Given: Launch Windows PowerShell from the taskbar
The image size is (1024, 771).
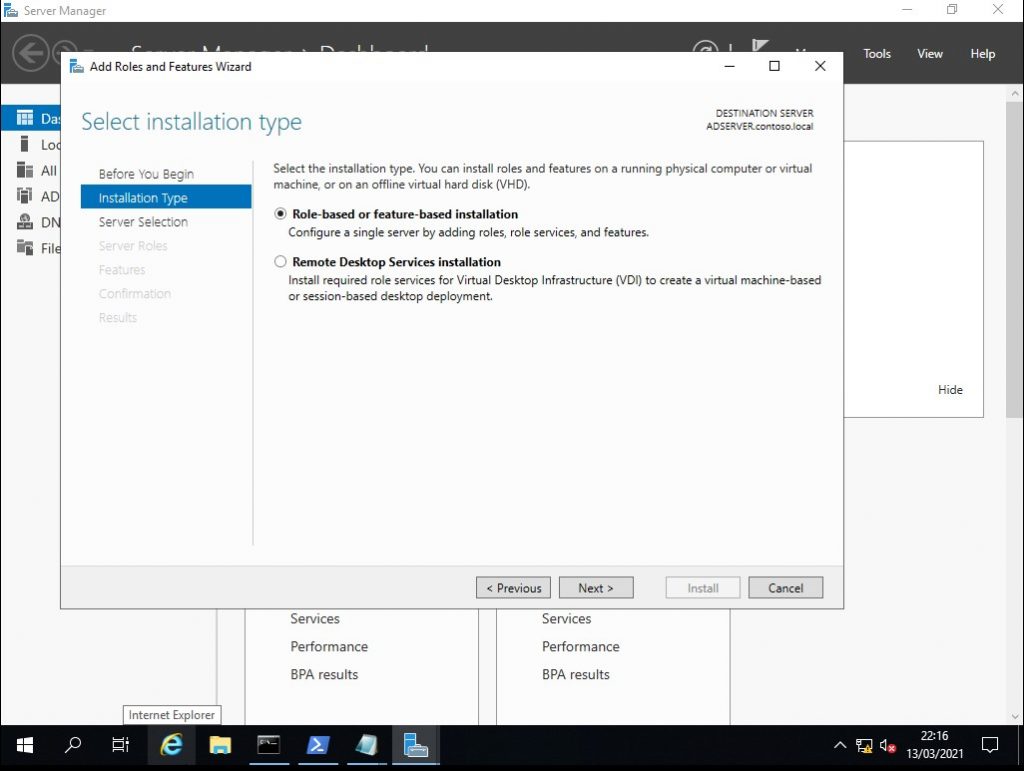Looking at the screenshot, I should (317, 745).
